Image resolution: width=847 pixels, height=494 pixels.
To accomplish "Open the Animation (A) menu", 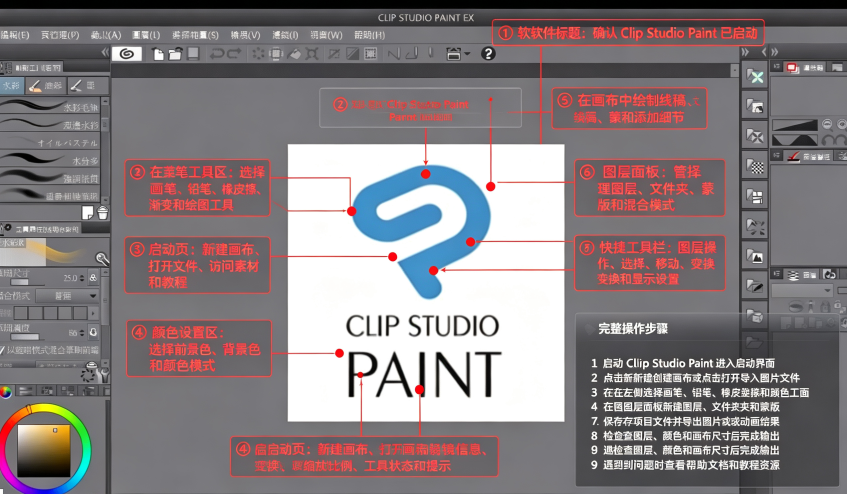I will coord(105,35).
